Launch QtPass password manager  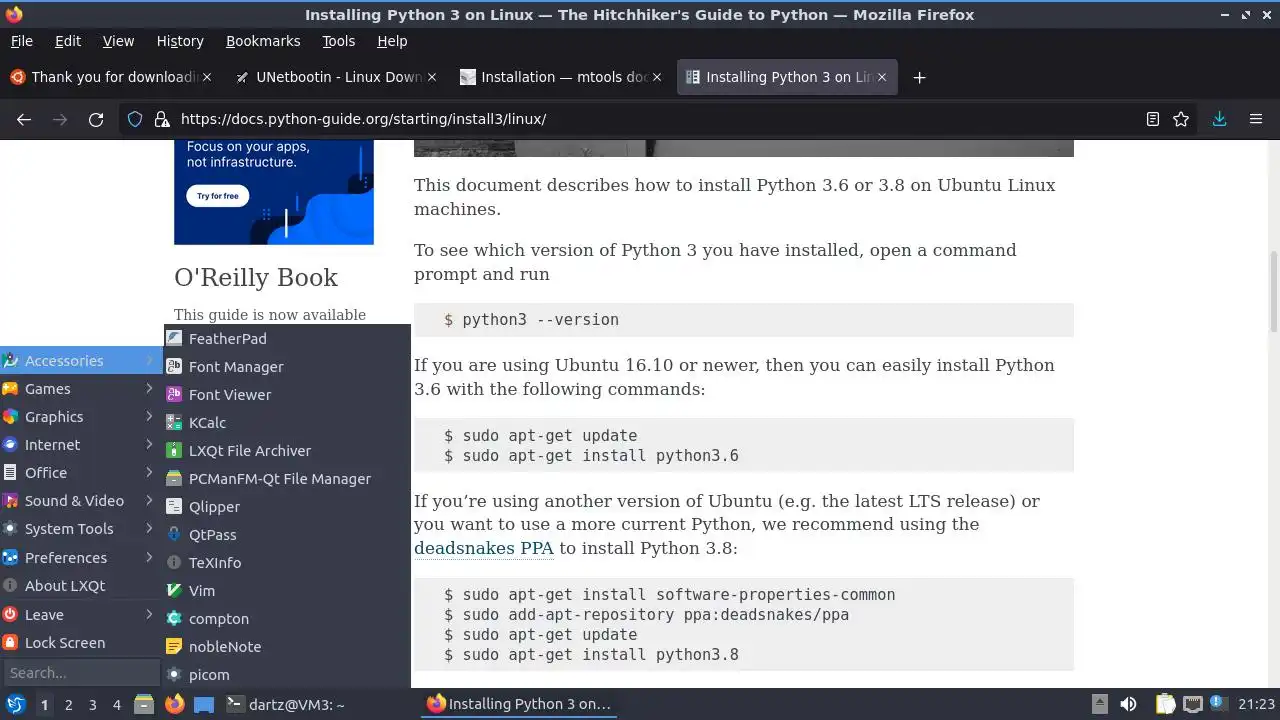(287, 534)
